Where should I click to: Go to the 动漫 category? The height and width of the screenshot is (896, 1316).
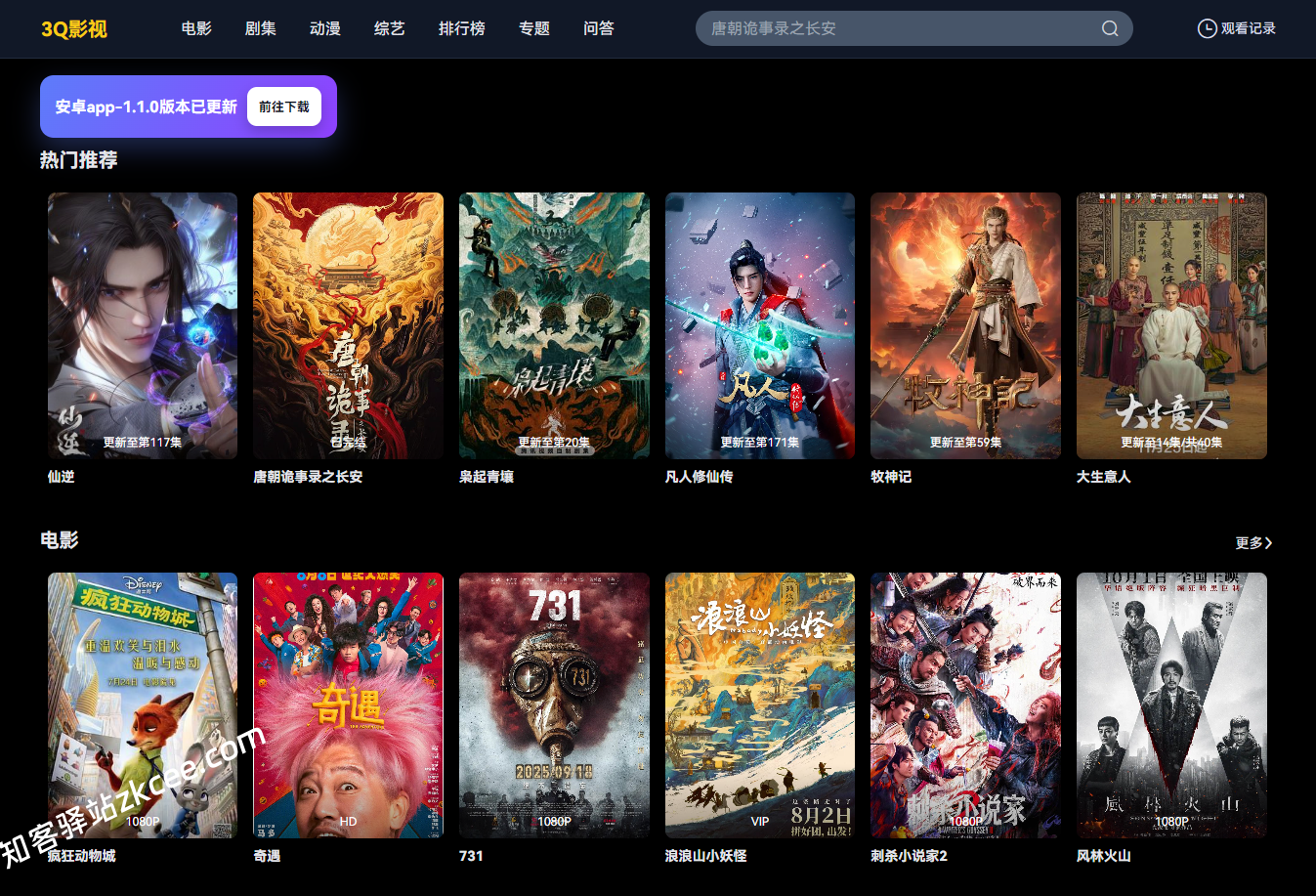325,28
